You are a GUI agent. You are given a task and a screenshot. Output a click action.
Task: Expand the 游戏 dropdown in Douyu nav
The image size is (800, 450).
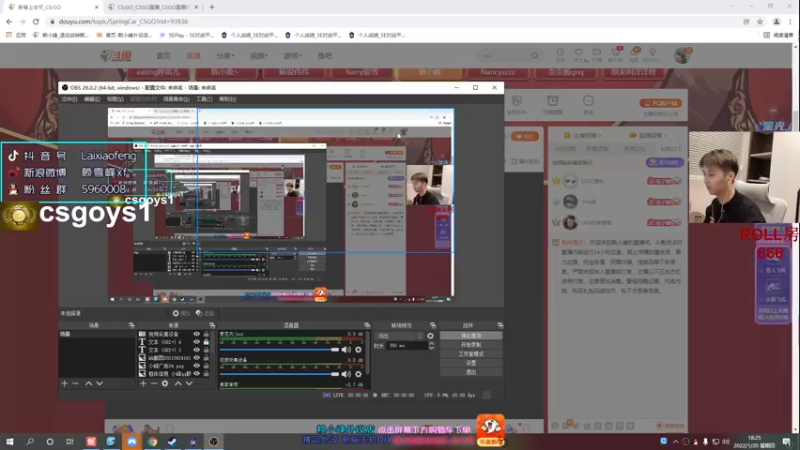coord(293,56)
